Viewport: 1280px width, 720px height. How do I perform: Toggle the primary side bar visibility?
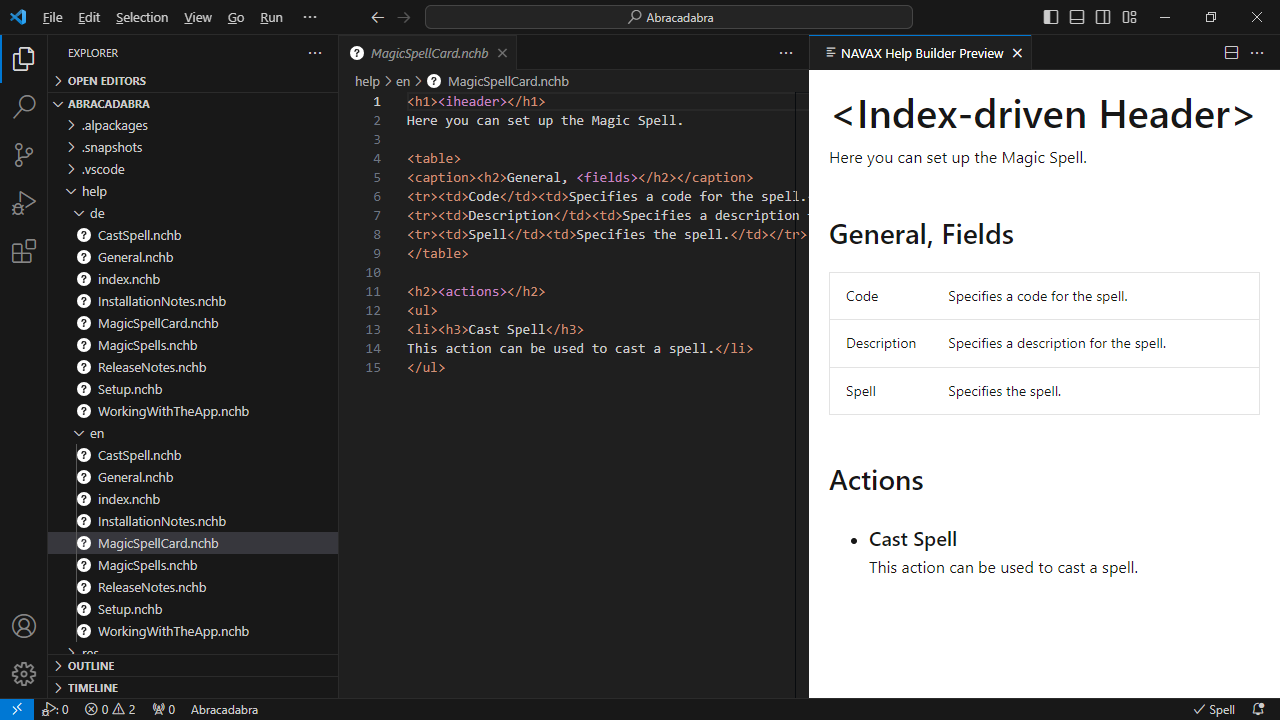coord(1050,17)
